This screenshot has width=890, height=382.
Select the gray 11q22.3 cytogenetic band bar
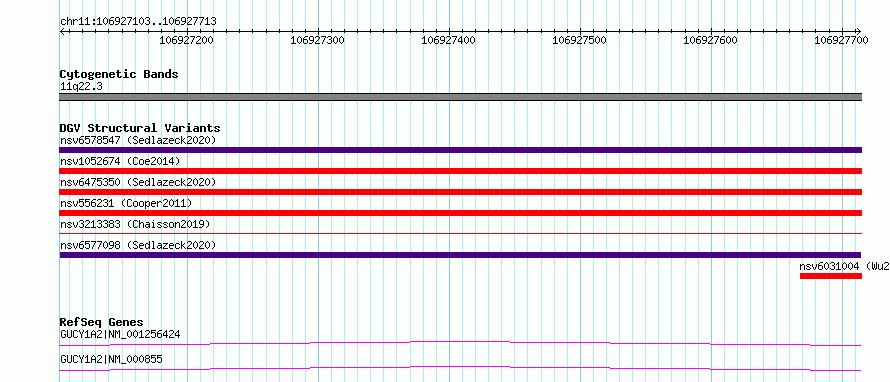(461, 97)
